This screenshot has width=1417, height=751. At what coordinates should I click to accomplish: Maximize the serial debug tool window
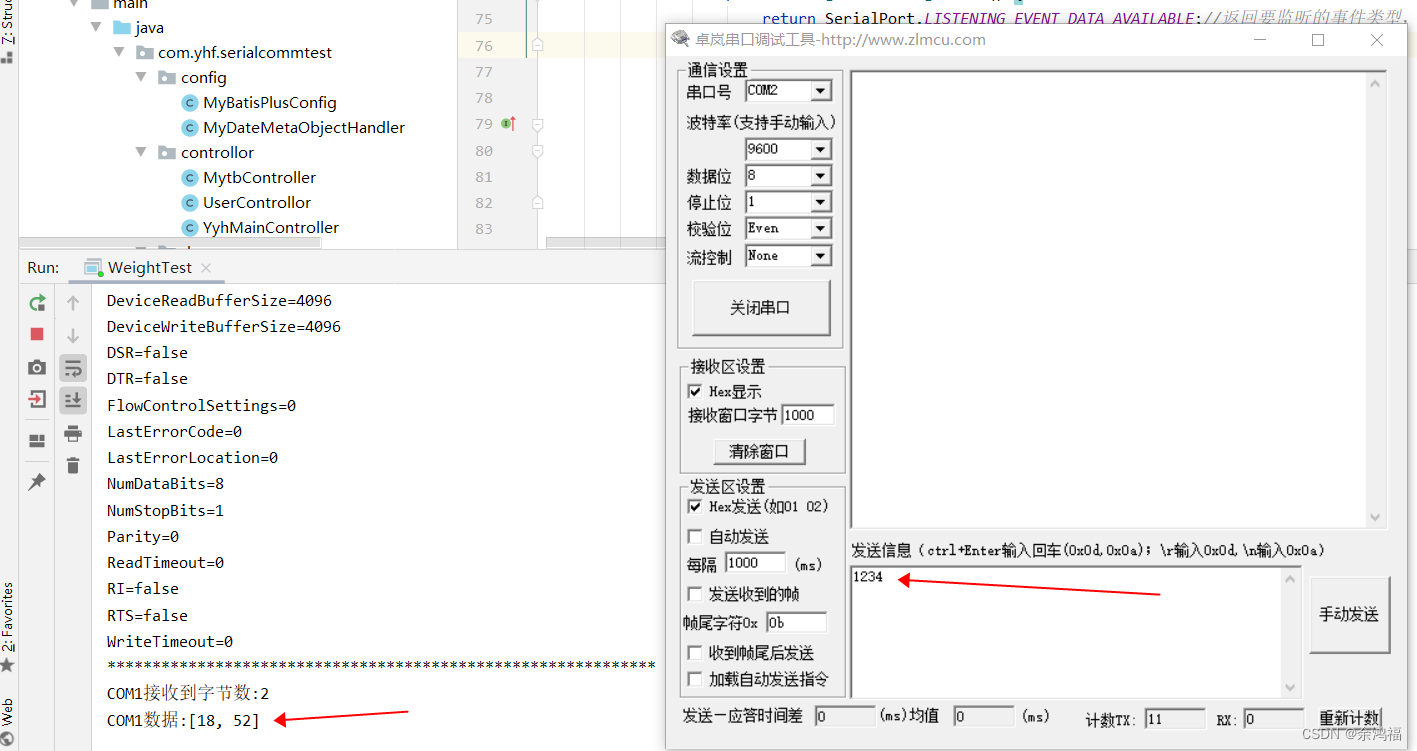[x=1318, y=40]
